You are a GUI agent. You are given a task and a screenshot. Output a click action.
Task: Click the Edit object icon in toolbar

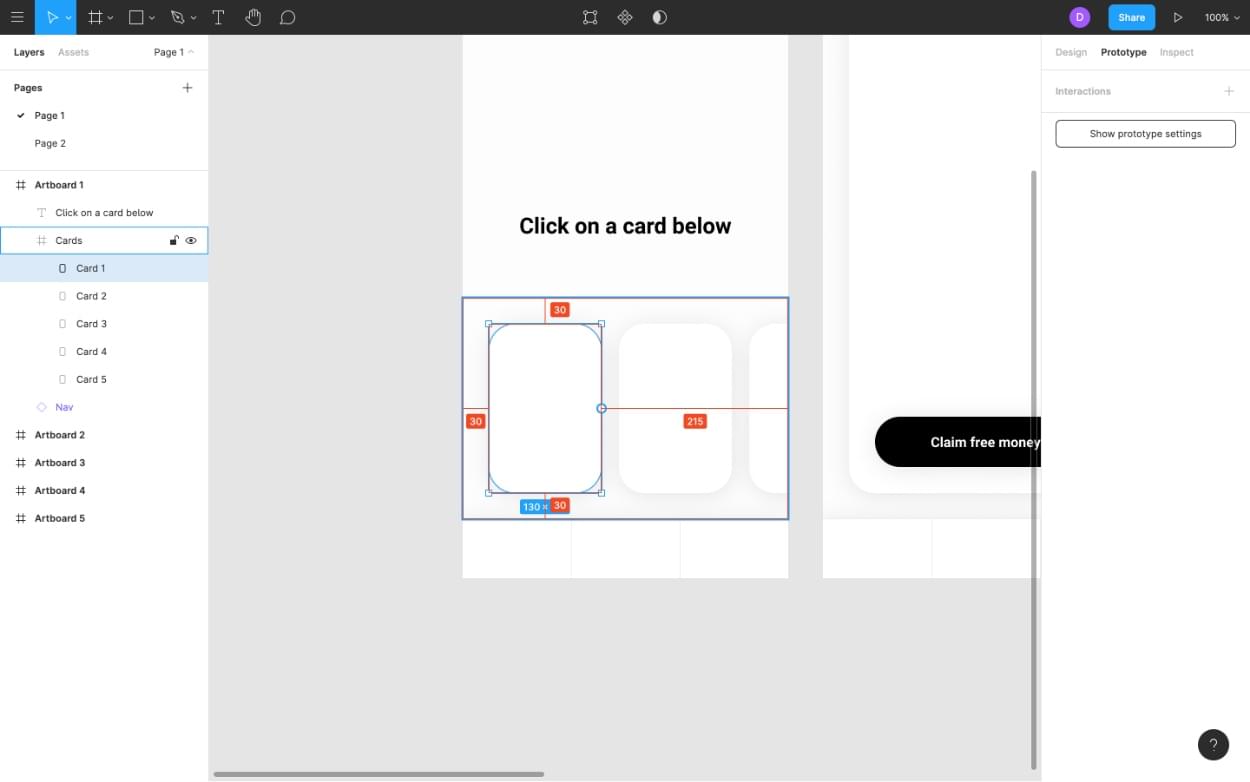pos(590,17)
